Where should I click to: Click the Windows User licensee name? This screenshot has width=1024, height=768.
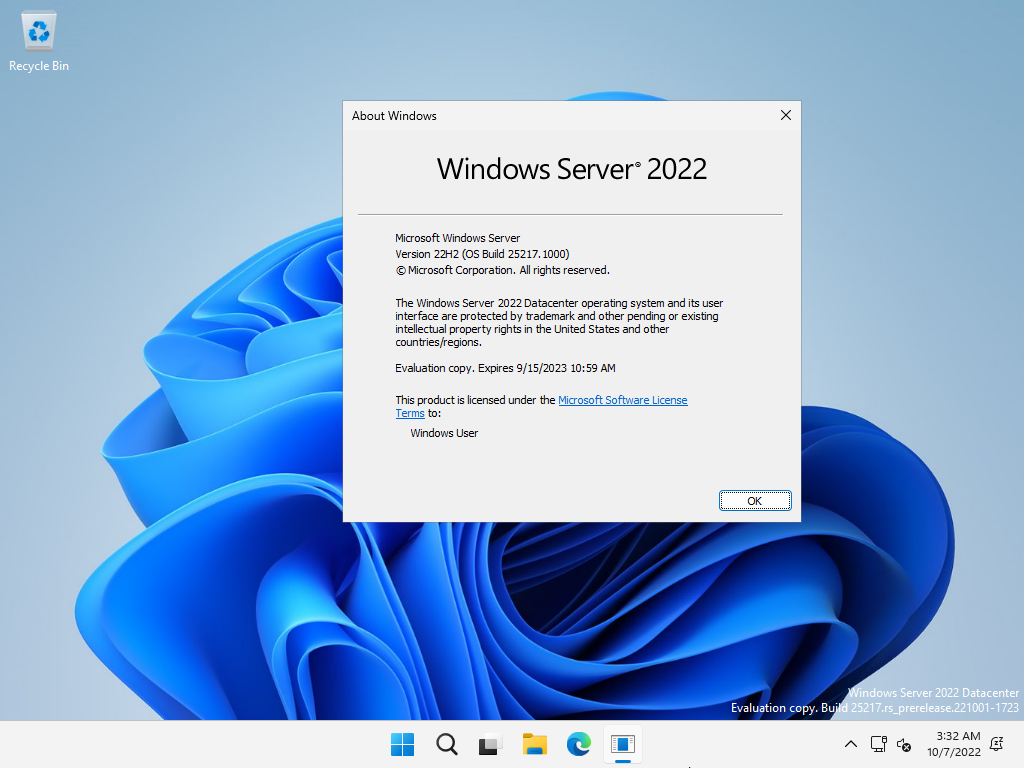click(444, 433)
